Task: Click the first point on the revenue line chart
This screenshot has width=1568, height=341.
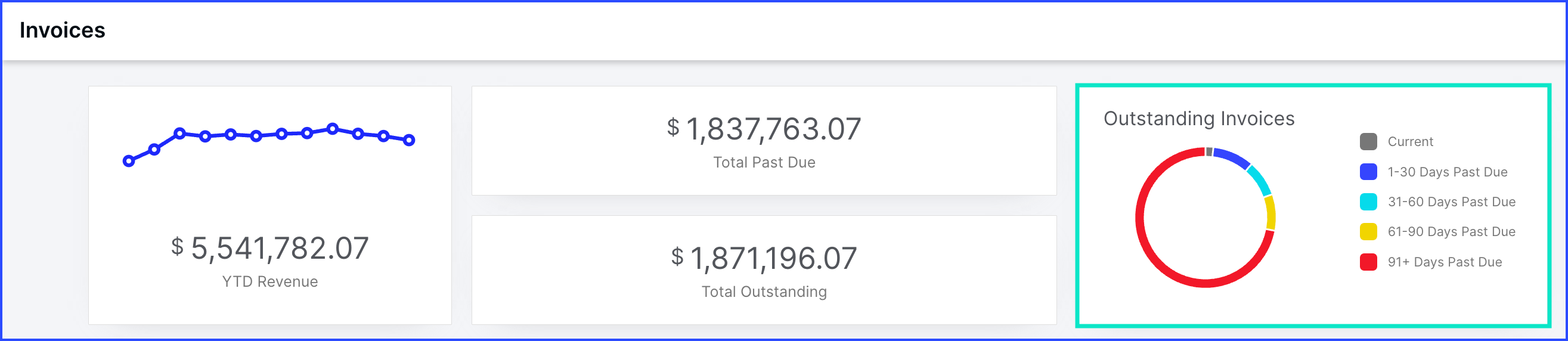Action: pos(128,162)
